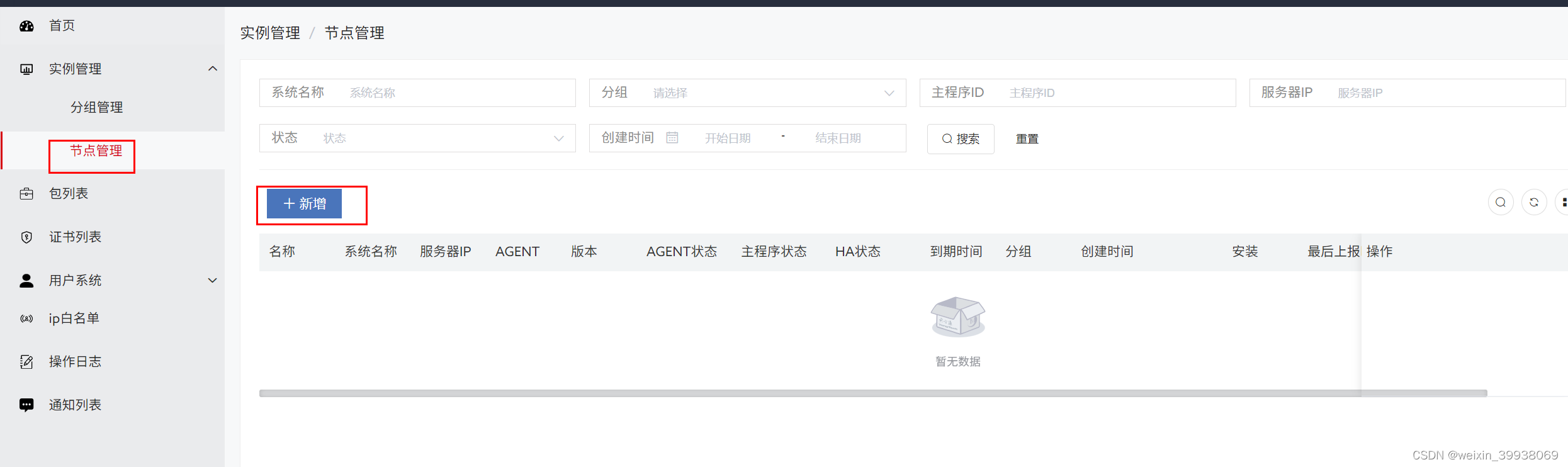Click the person icon beside 用户系统
1568x467 pixels.
pyautogui.click(x=26, y=281)
